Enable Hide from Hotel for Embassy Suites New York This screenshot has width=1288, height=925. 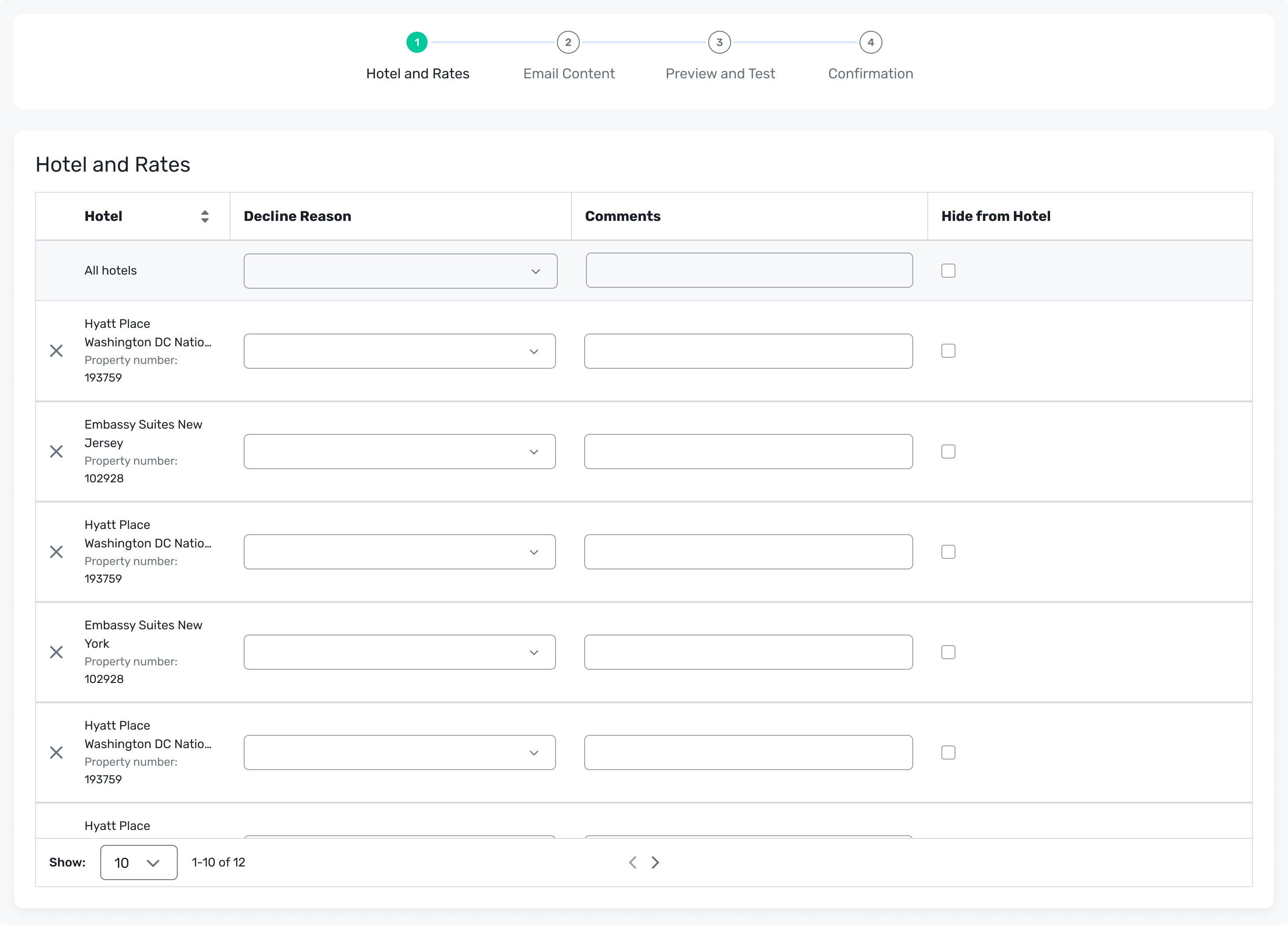[x=948, y=652]
